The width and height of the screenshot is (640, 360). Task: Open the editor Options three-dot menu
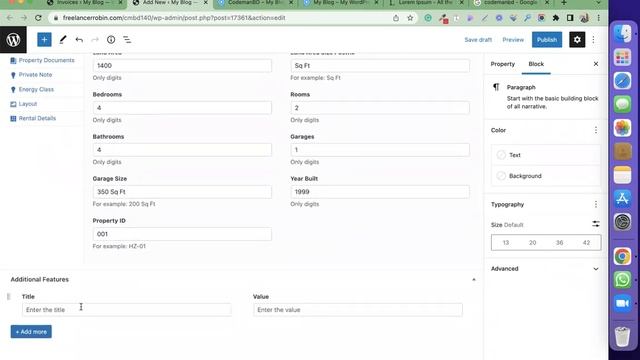[x=593, y=40]
